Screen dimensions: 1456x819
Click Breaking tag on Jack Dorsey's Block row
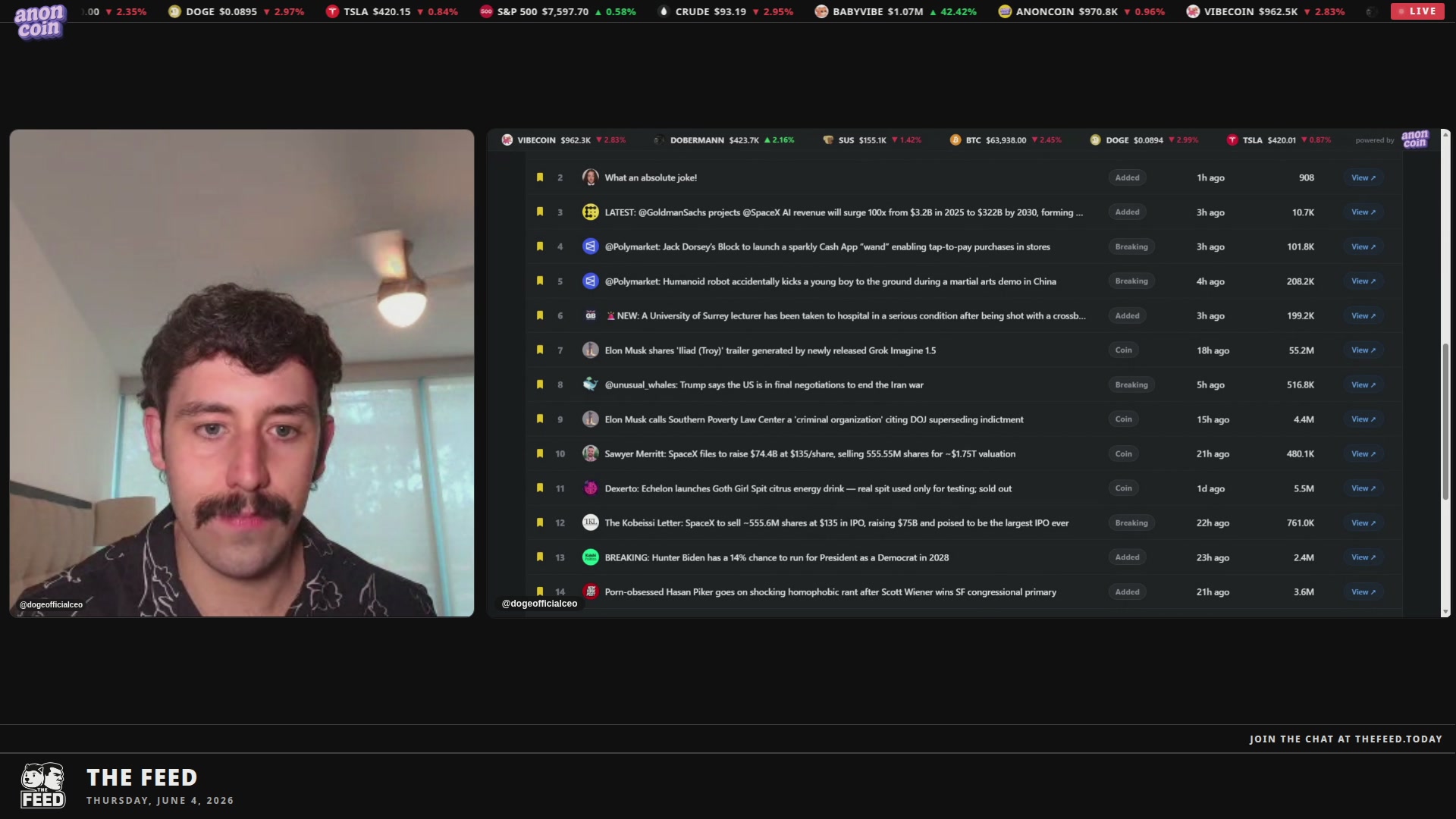(1131, 246)
